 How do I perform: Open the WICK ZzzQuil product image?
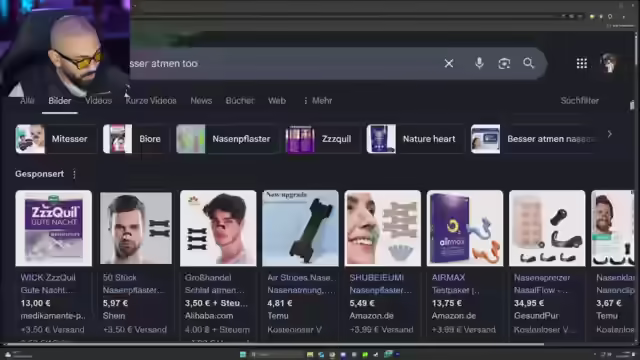53,228
